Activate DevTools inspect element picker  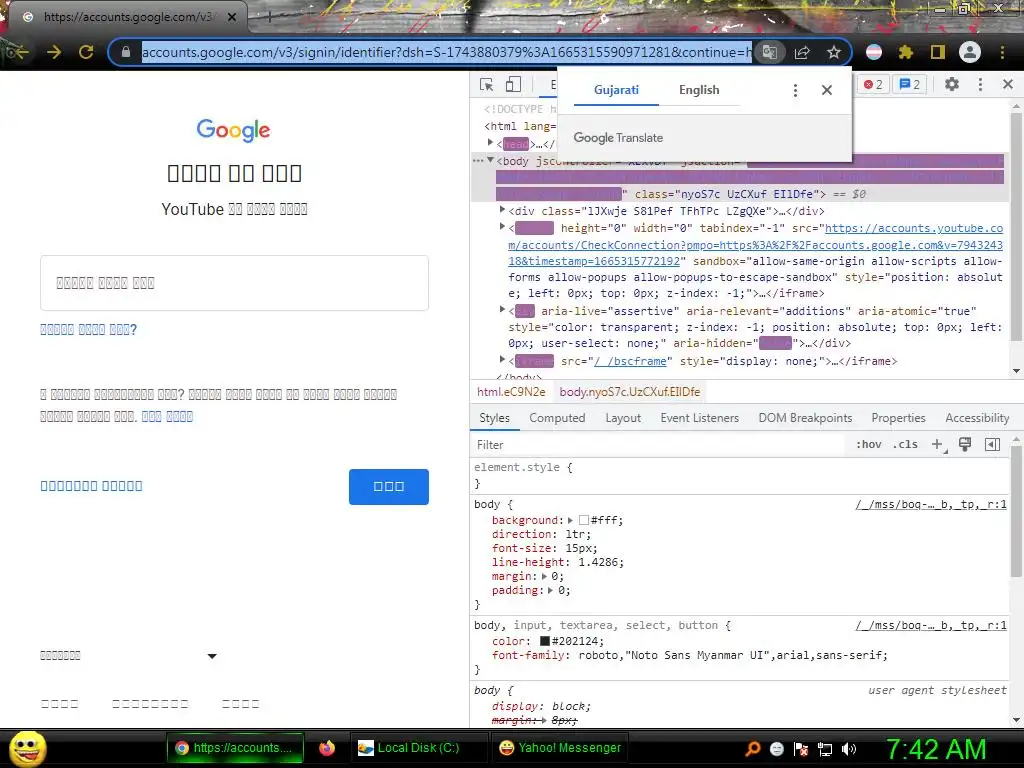(x=487, y=85)
